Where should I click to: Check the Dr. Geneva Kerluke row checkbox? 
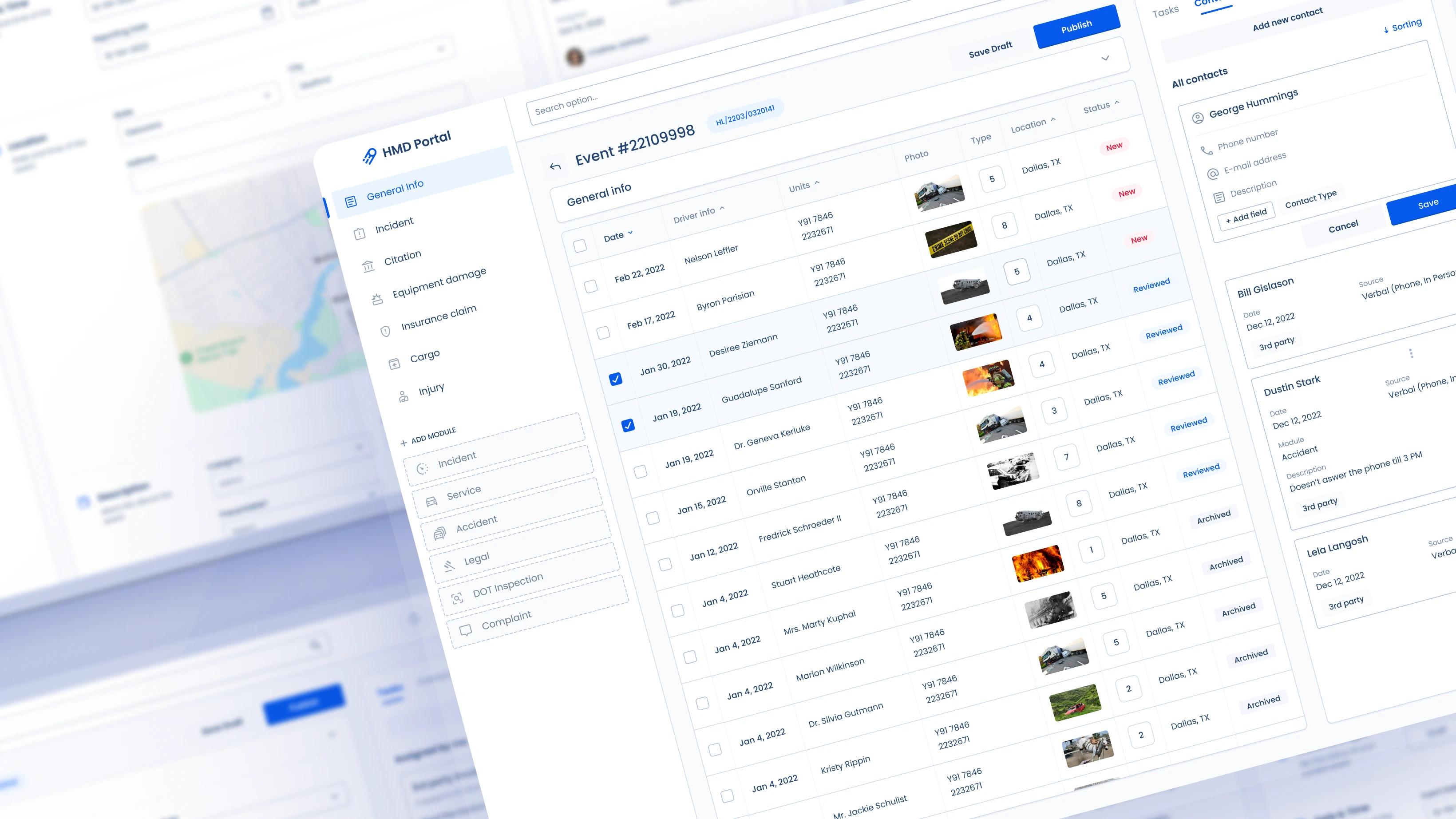(641, 471)
